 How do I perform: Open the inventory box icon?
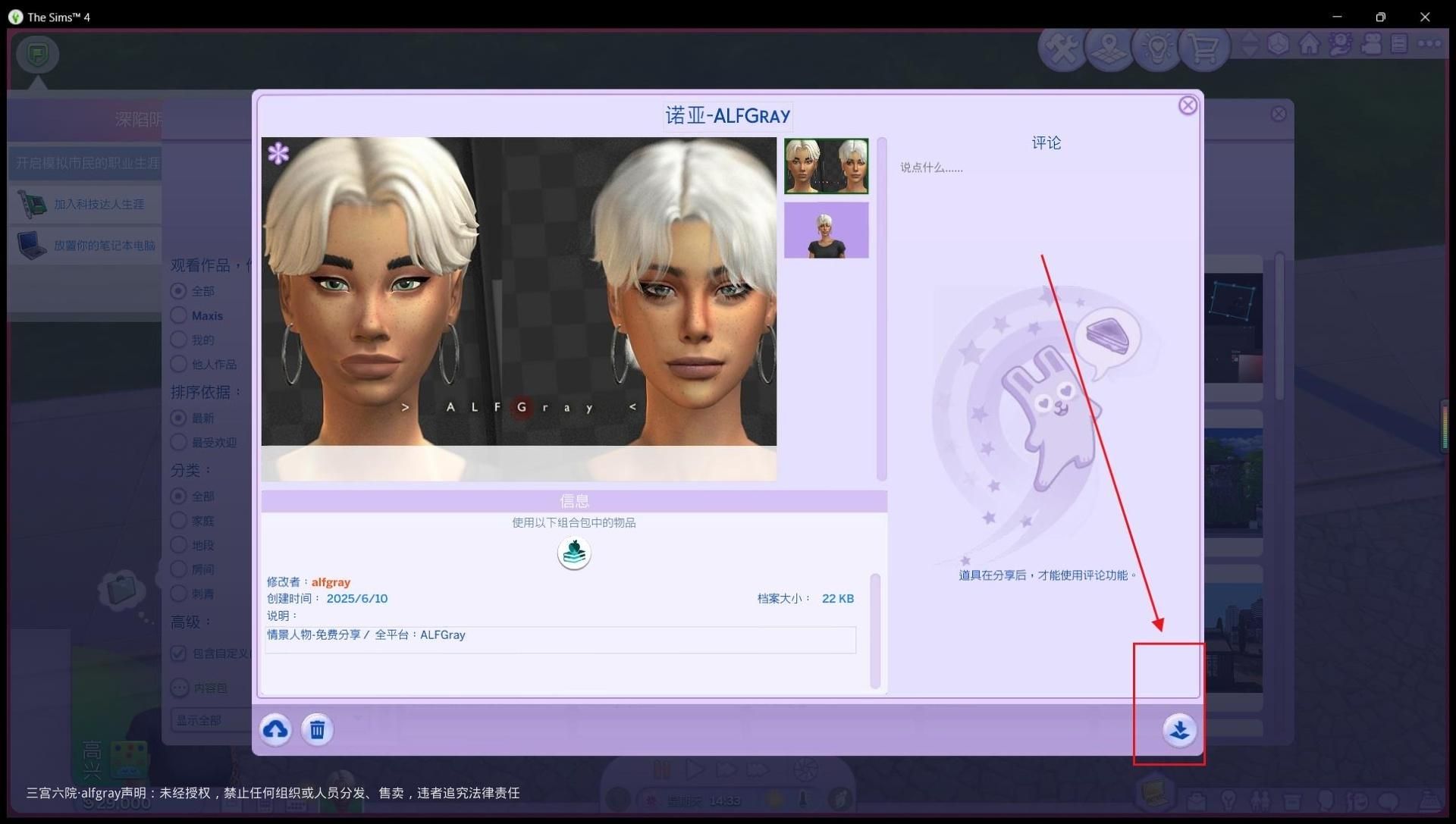pyautogui.click(x=1292, y=801)
